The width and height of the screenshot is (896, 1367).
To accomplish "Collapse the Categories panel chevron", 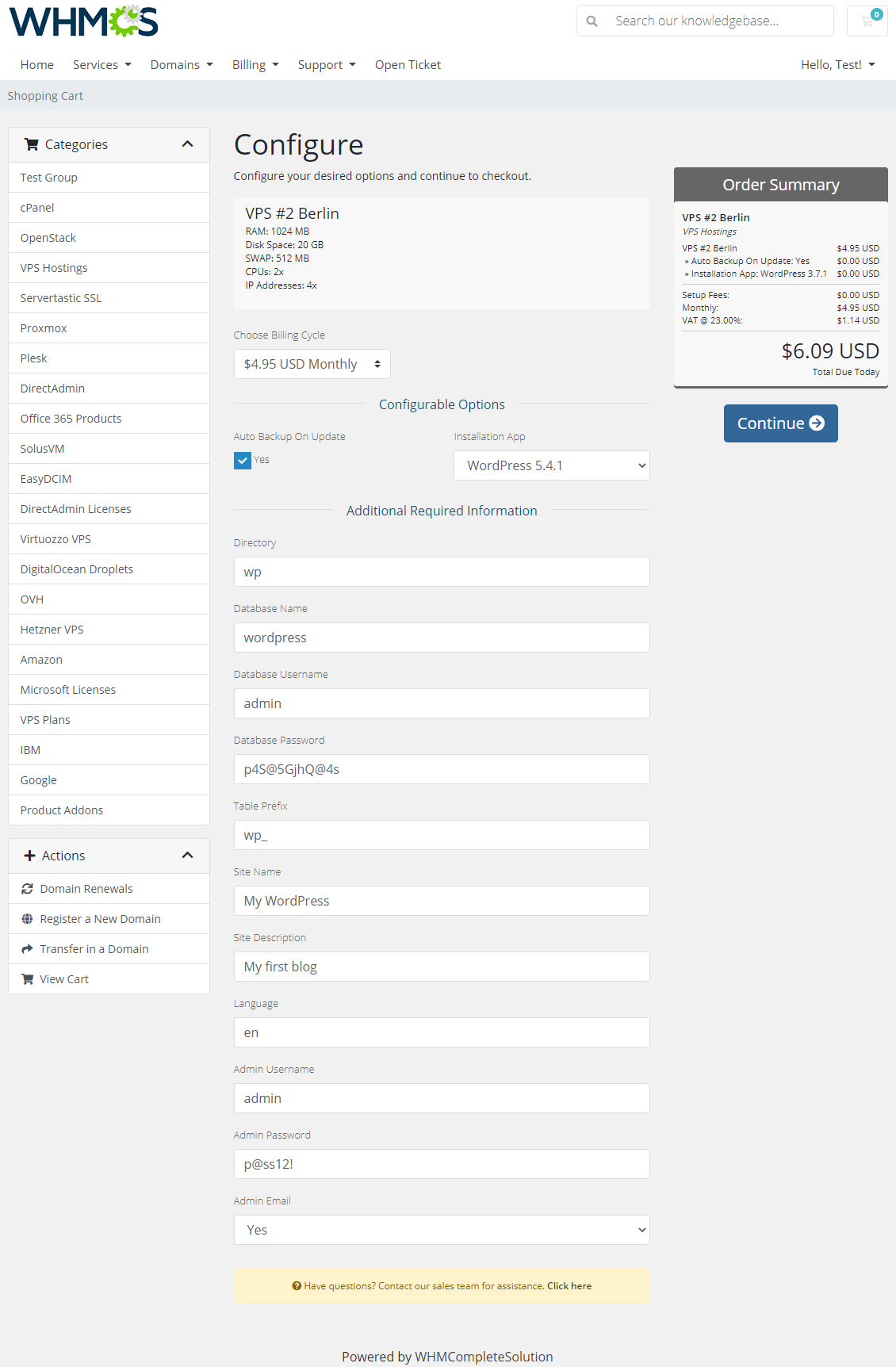I will 188,144.
